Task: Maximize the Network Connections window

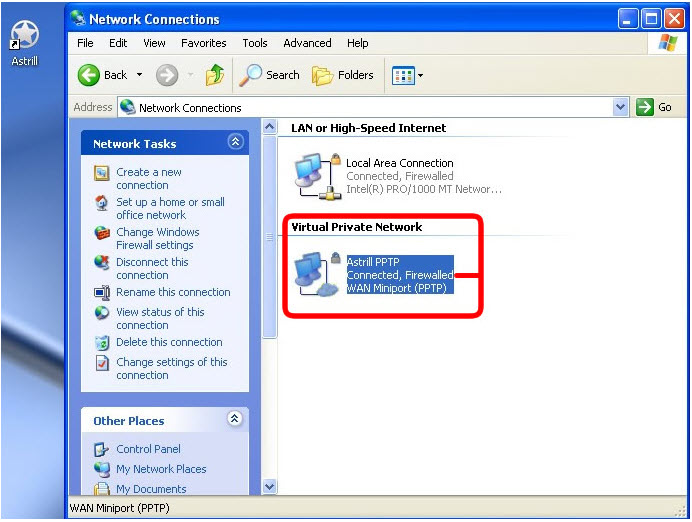Action: [651, 19]
